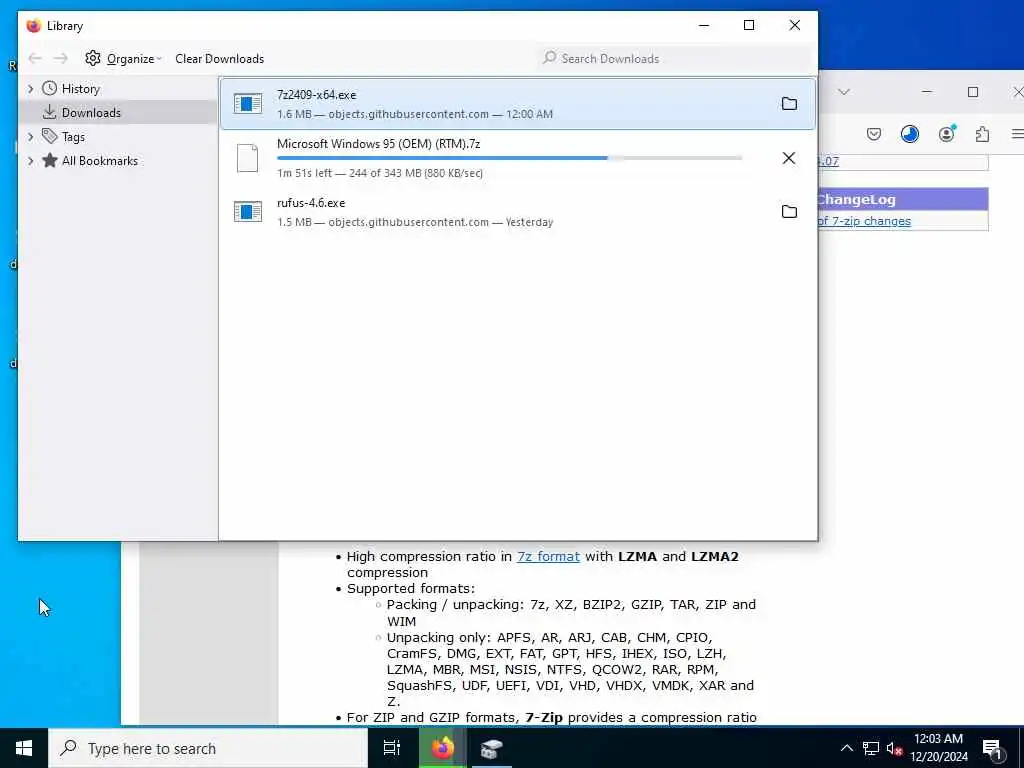Click the taskbar clock showing 12:03 AM
This screenshot has width=1024, height=768.
(938, 748)
